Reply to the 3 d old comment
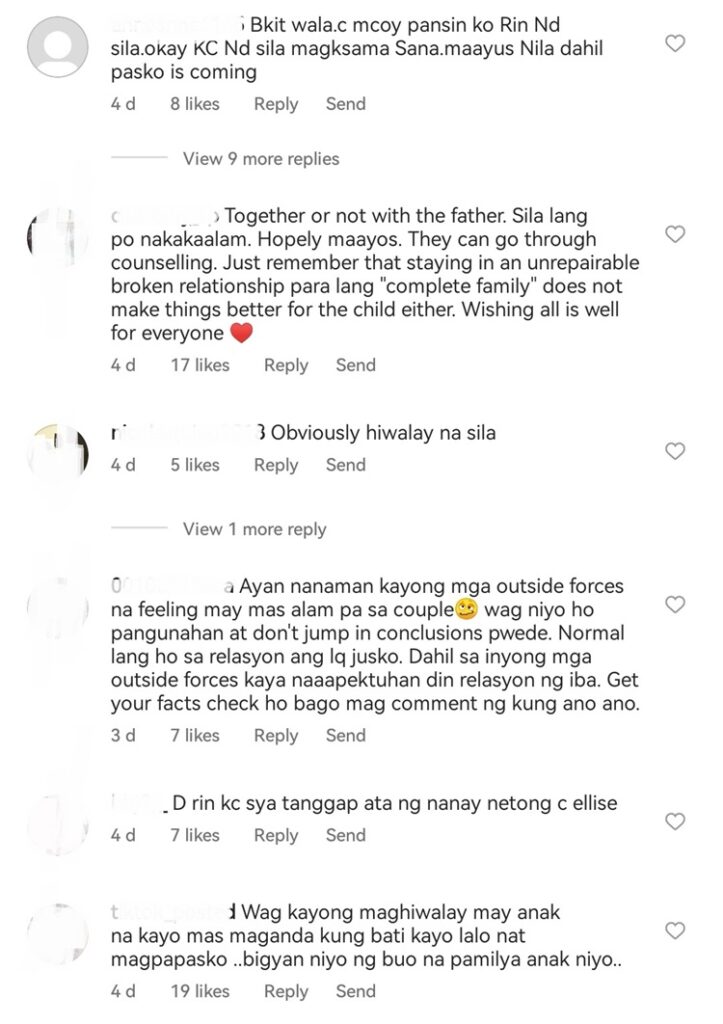The width and height of the screenshot is (723, 1024). [x=276, y=736]
